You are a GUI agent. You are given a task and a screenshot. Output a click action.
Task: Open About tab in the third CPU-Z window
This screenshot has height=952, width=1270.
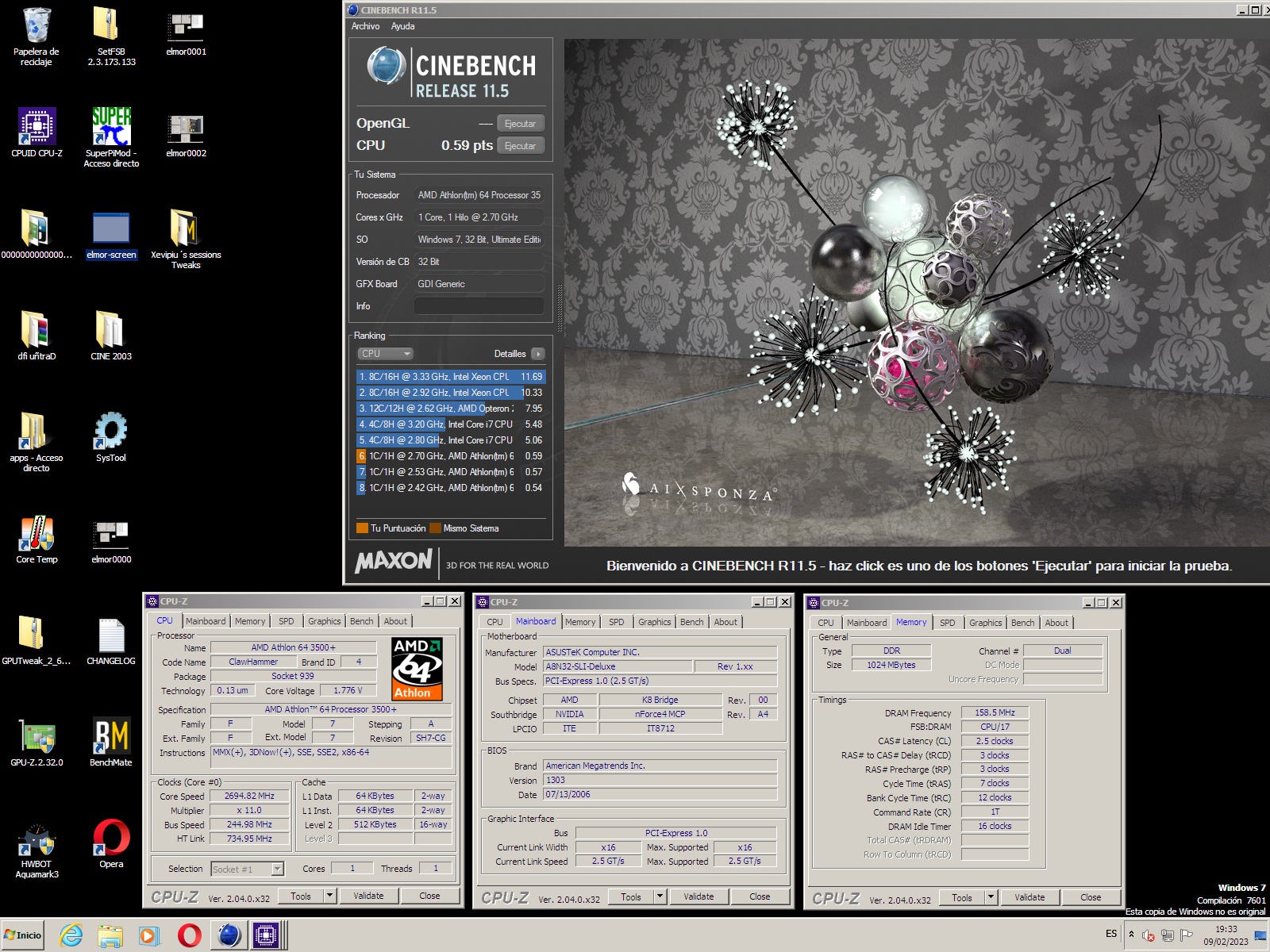[1056, 623]
